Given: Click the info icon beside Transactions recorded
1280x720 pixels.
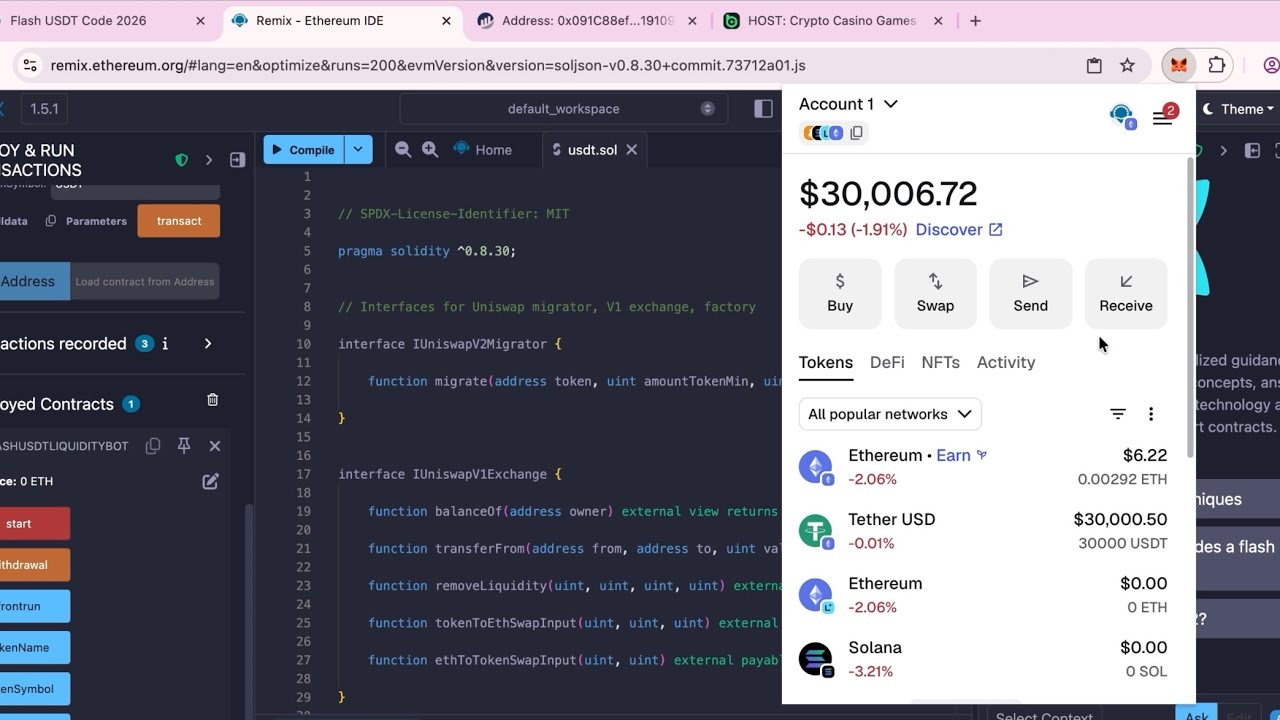Looking at the screenshot, I should click(165, 344).
